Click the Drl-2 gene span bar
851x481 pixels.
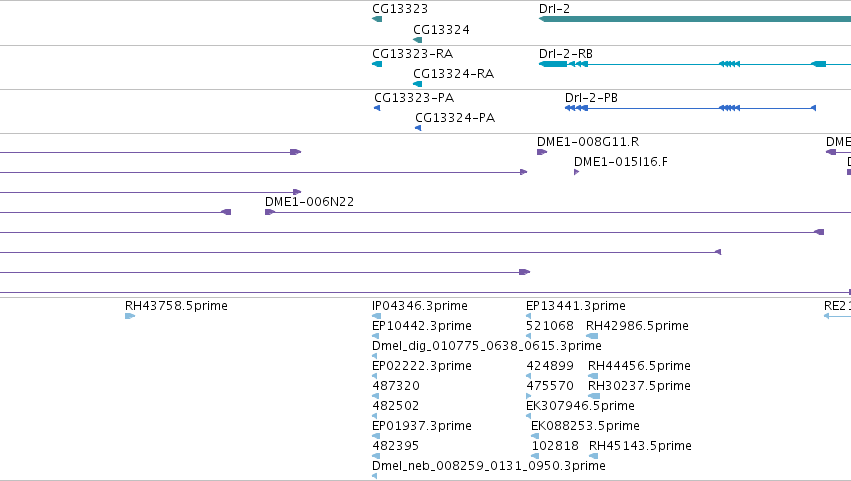[x=695, y=19]
